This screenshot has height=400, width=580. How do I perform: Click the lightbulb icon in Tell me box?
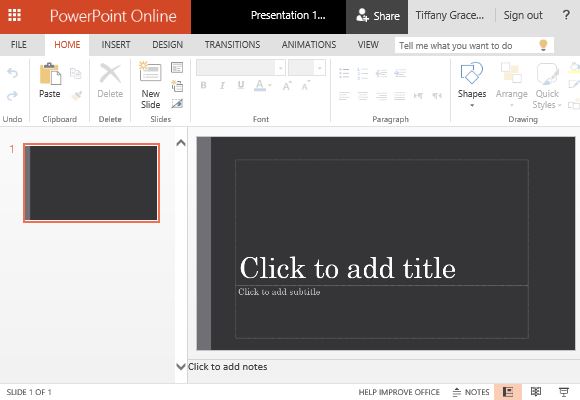coord(543,45)
